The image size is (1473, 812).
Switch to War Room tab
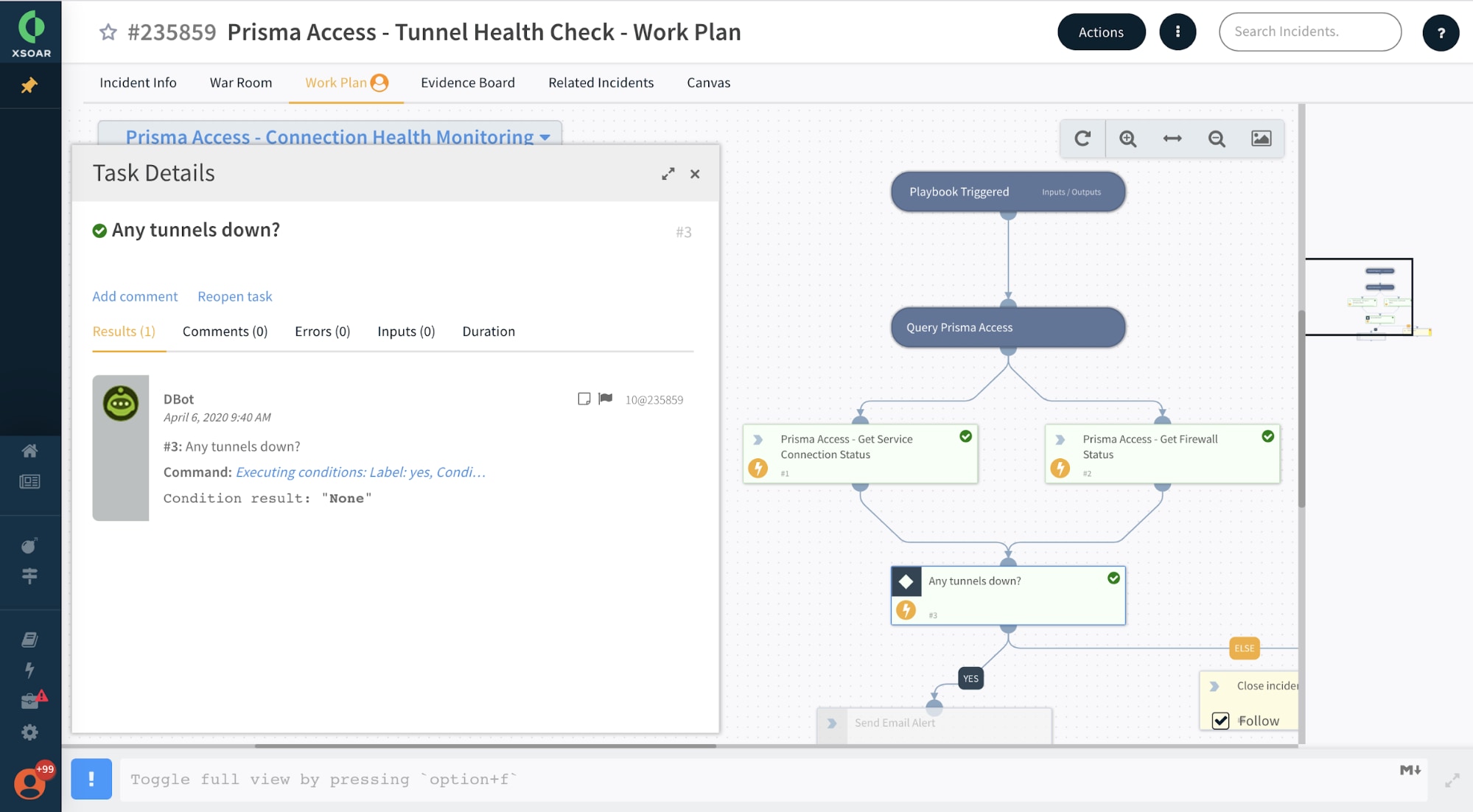241,83
